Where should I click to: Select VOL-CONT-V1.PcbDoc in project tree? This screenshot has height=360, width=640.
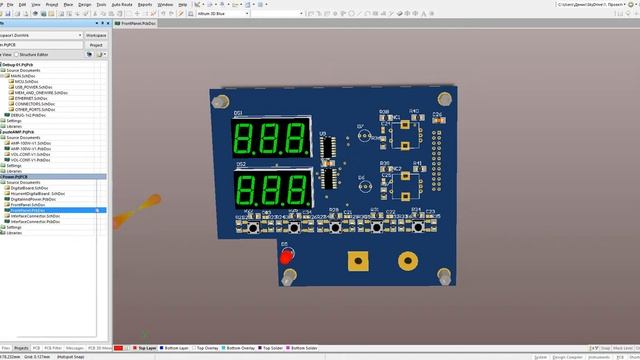[31, 160]
